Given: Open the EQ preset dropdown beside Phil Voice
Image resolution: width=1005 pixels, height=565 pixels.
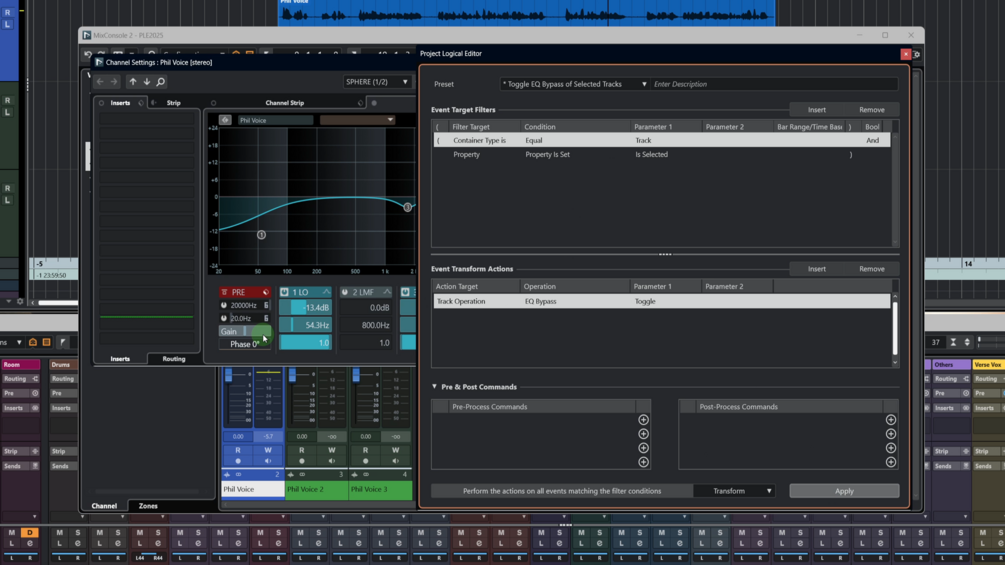Looking at the screenshot, I should coord(357,120).
